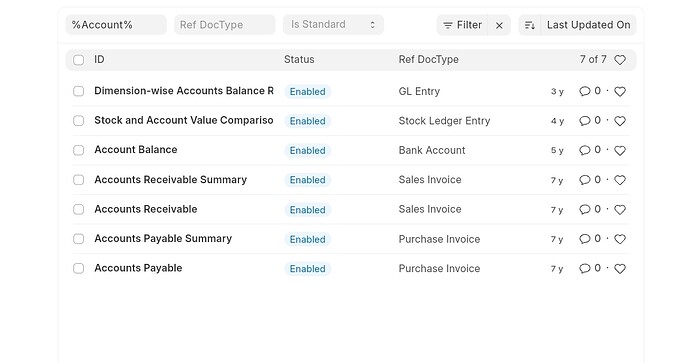Click the comment bubble on the Stock and Account Value Comparison row
The image size is (690, 363).
[x=584, y=121]
